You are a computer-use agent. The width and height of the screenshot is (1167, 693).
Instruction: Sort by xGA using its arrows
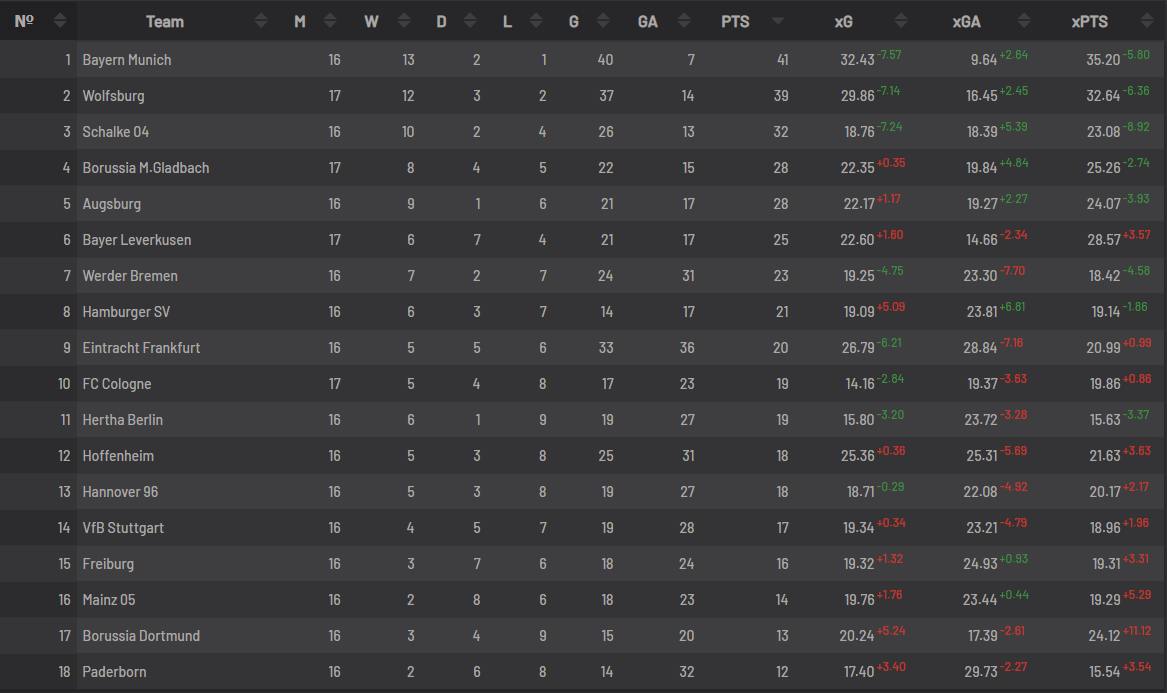[x=1024, y=21]
